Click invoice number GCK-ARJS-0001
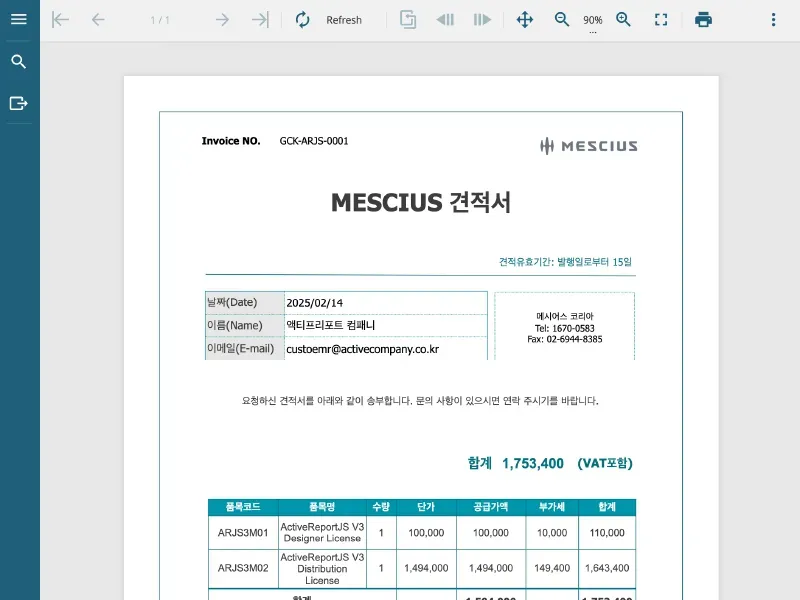Image resolution: width=800 pixels, height=600 pixels. (314, 141)
